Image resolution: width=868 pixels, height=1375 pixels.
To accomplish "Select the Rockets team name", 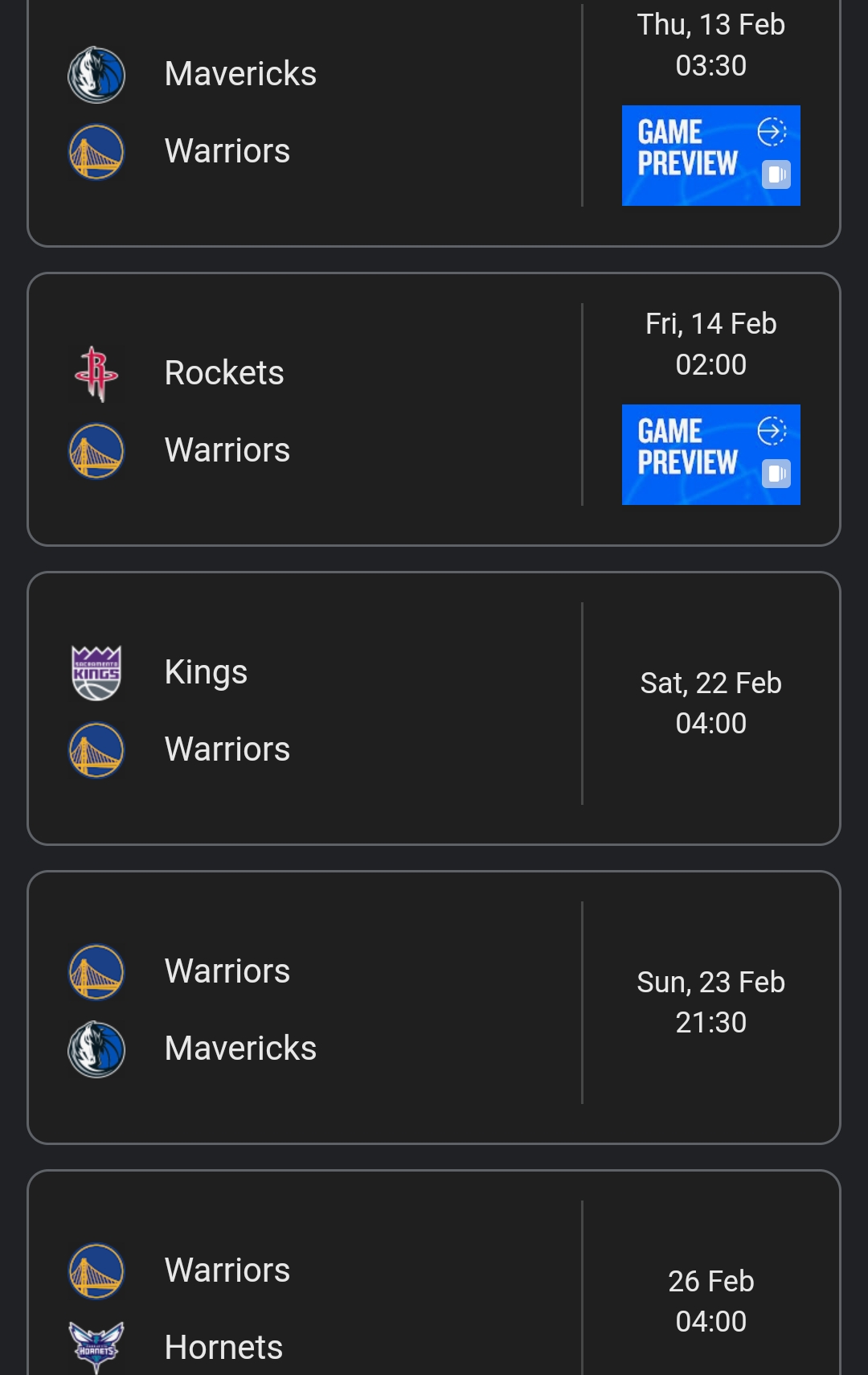I will 224,373.
